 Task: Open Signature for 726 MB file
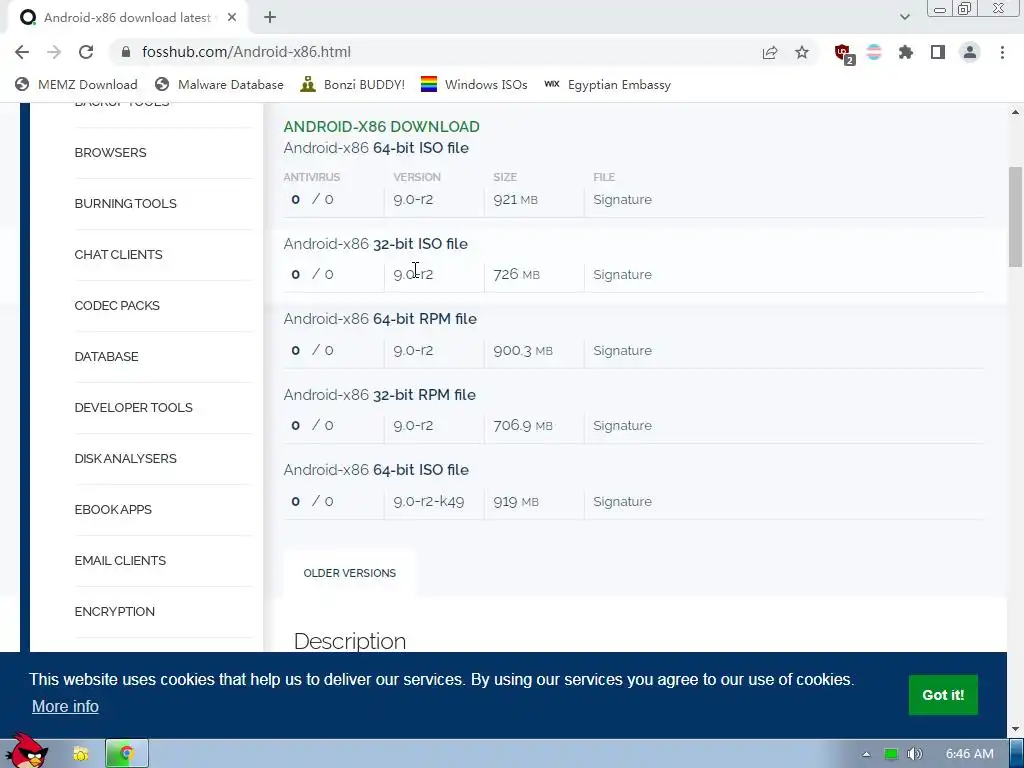622,275
